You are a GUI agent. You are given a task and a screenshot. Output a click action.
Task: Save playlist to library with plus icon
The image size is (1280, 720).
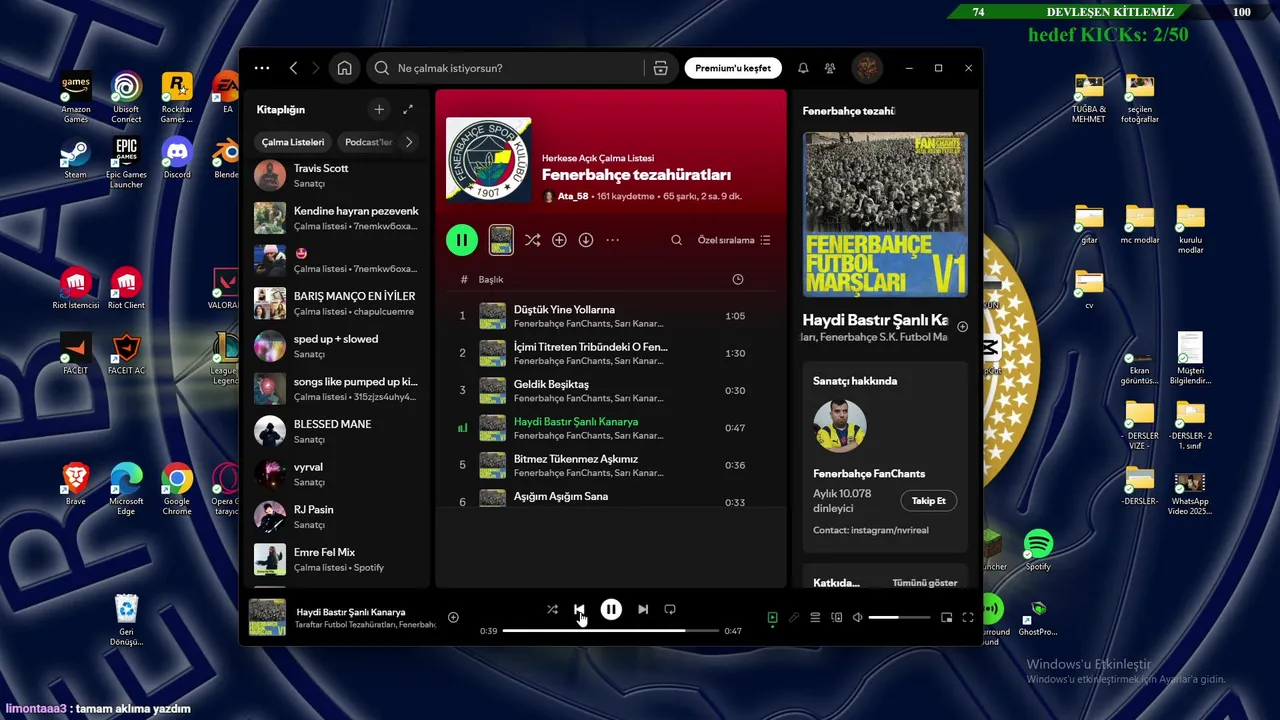(559, 240)
